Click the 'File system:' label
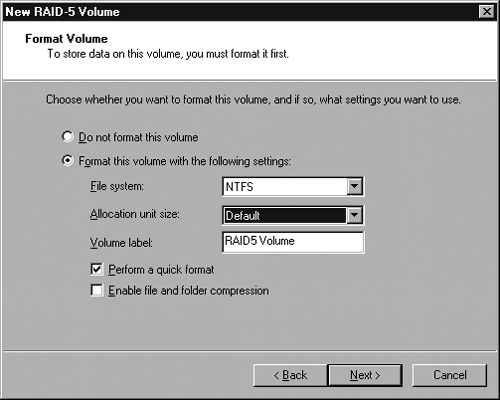Screen dimensions: 500x400 (x=117, y=186)
